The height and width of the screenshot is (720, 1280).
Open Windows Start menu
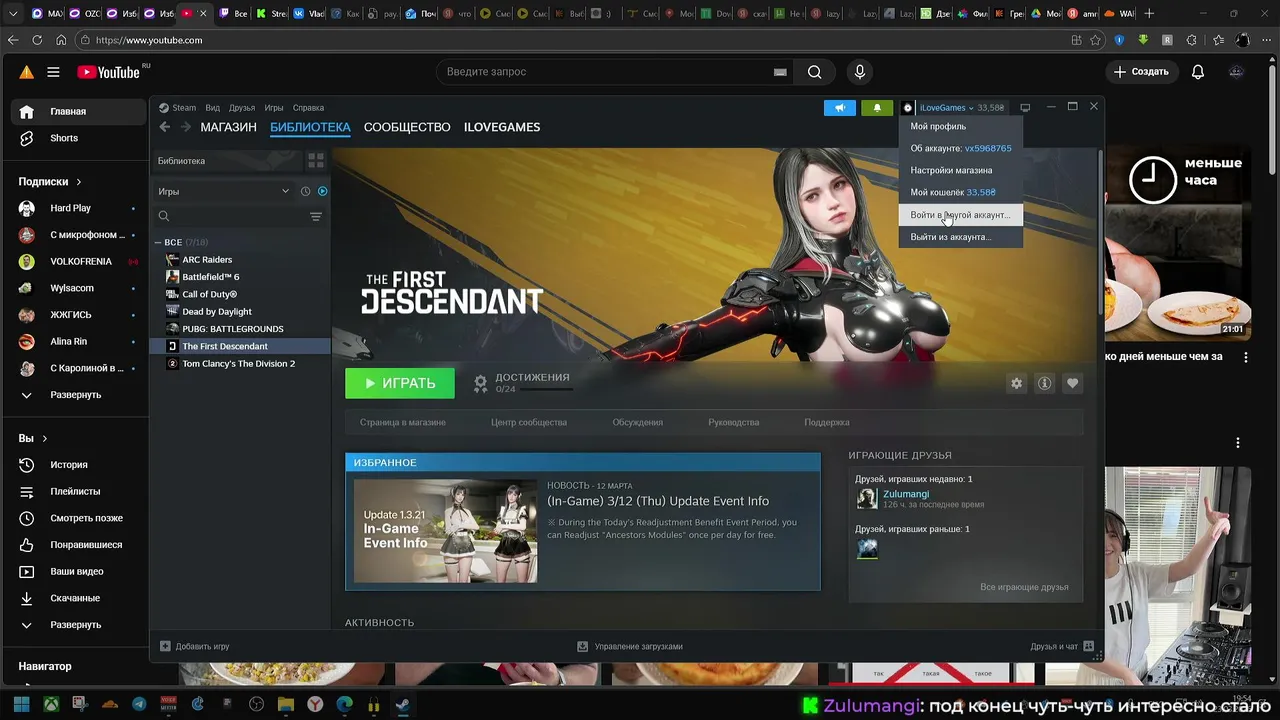pos(21,704)
